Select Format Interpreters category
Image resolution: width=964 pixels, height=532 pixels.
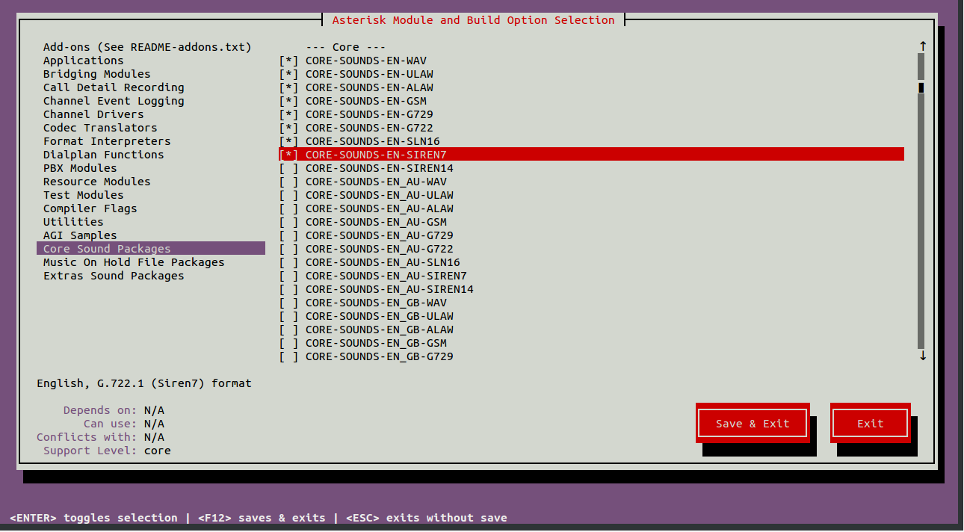tap(106, 142)
